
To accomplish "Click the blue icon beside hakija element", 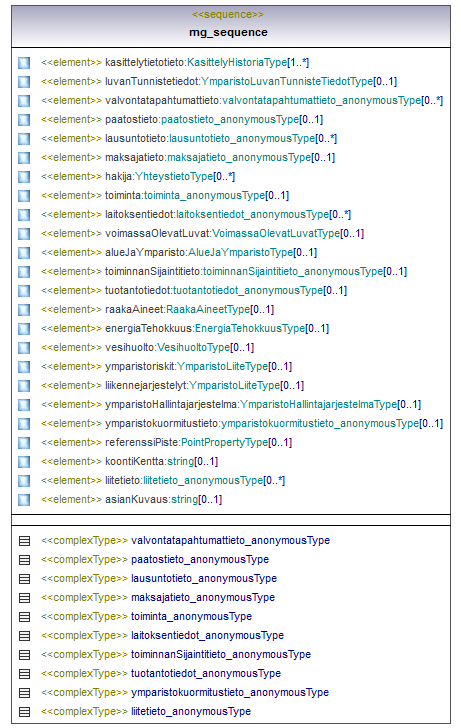I will coord(24,177).
